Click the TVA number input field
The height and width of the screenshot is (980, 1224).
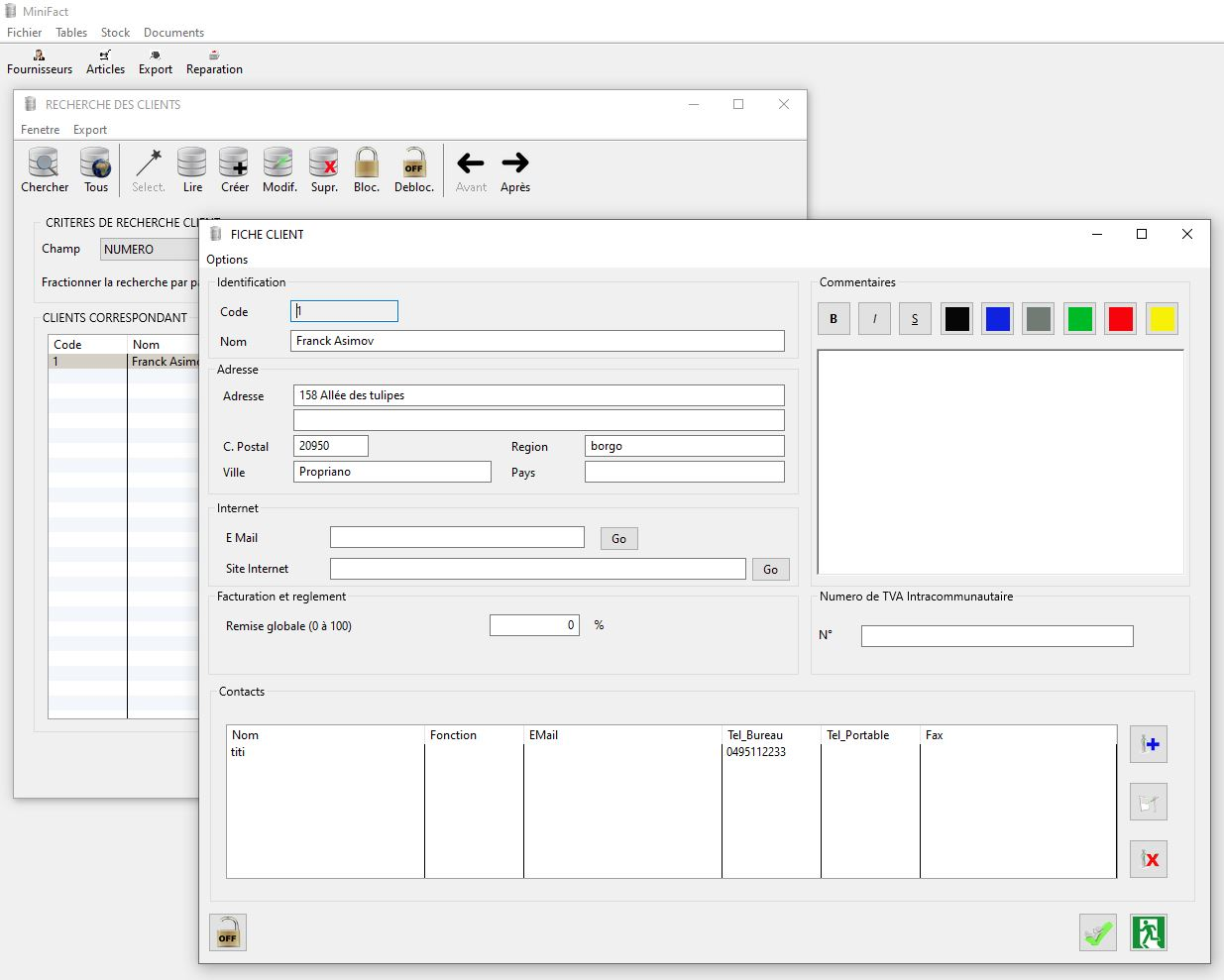pos(996,636)
